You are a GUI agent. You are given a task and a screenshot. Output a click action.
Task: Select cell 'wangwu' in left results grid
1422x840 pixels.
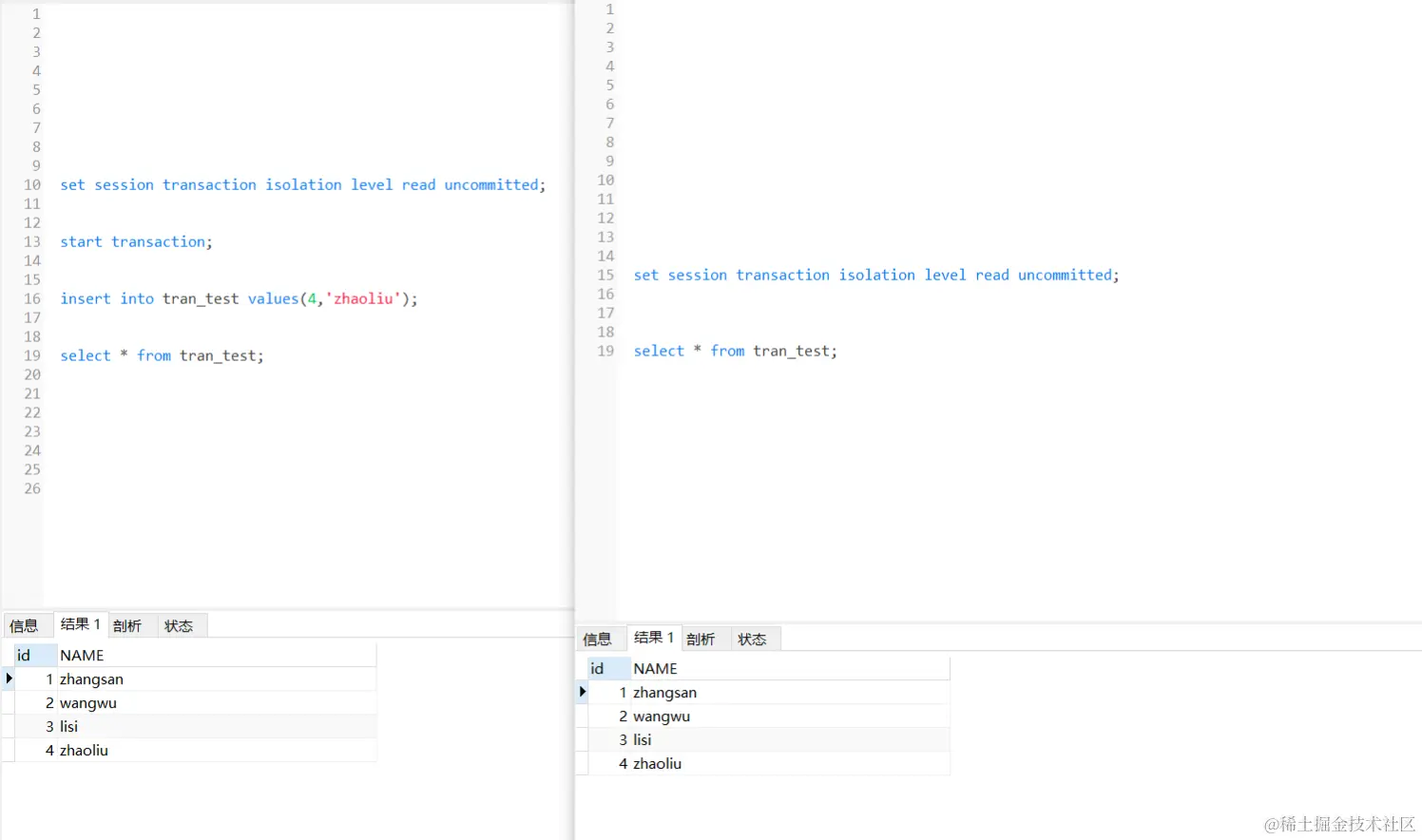pyautogui.click(x=217, y=703)
